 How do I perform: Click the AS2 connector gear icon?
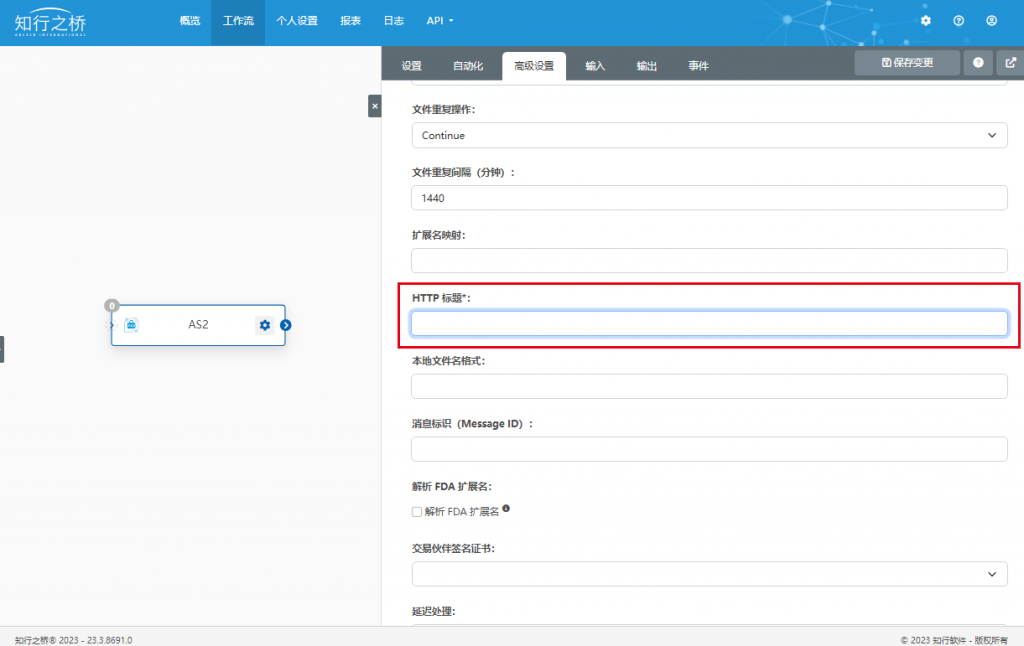[264, 325]
